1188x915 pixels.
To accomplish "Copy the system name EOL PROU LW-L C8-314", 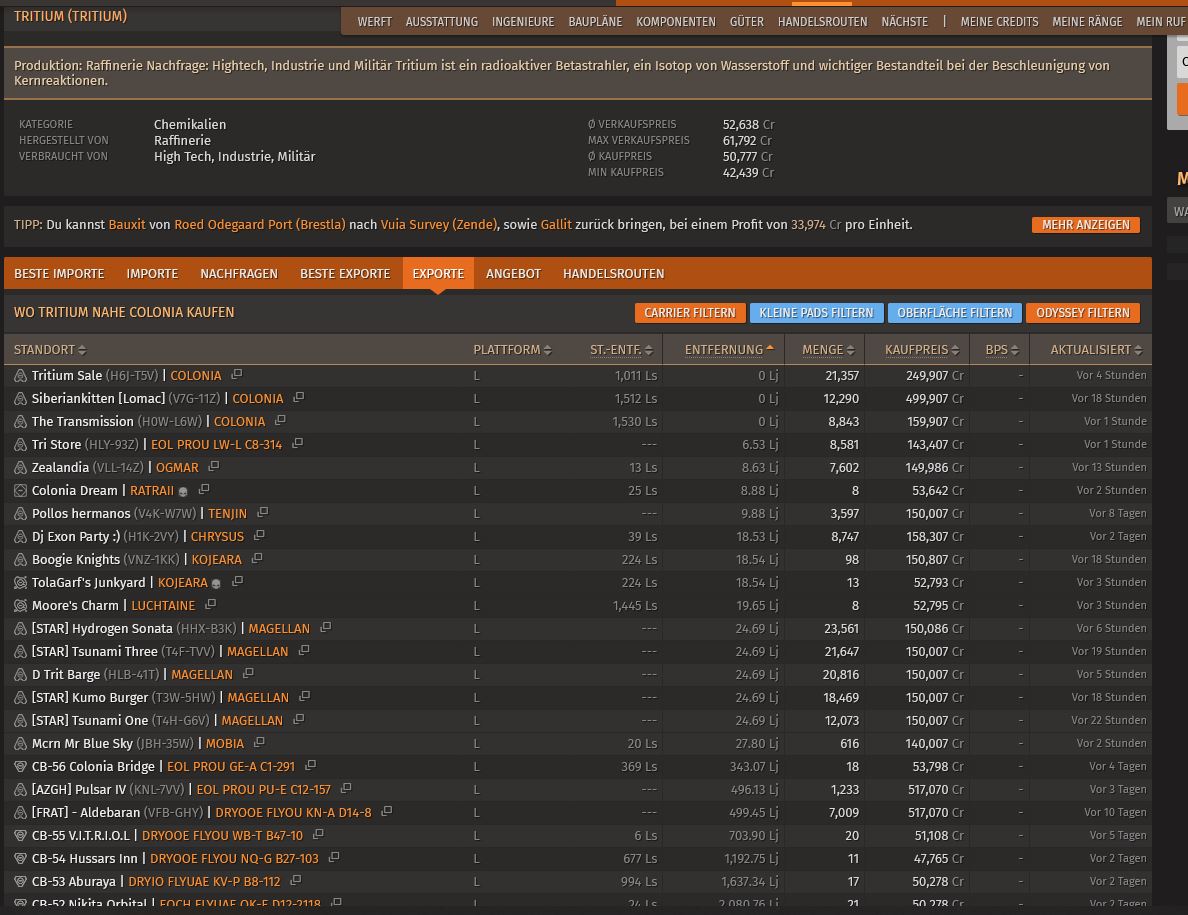I will click(x=297, y=444).
